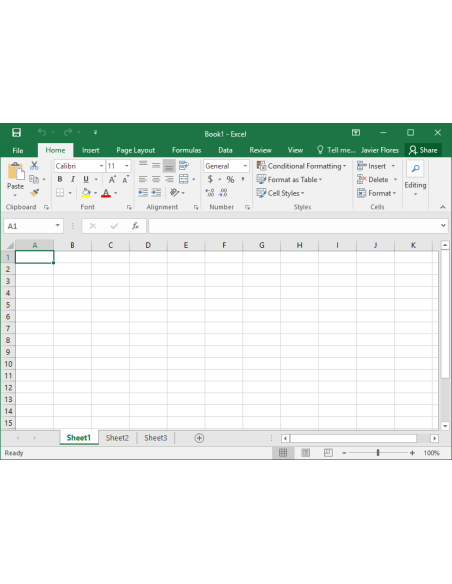Increase the cell indent
452x584 pixels.
156,193
